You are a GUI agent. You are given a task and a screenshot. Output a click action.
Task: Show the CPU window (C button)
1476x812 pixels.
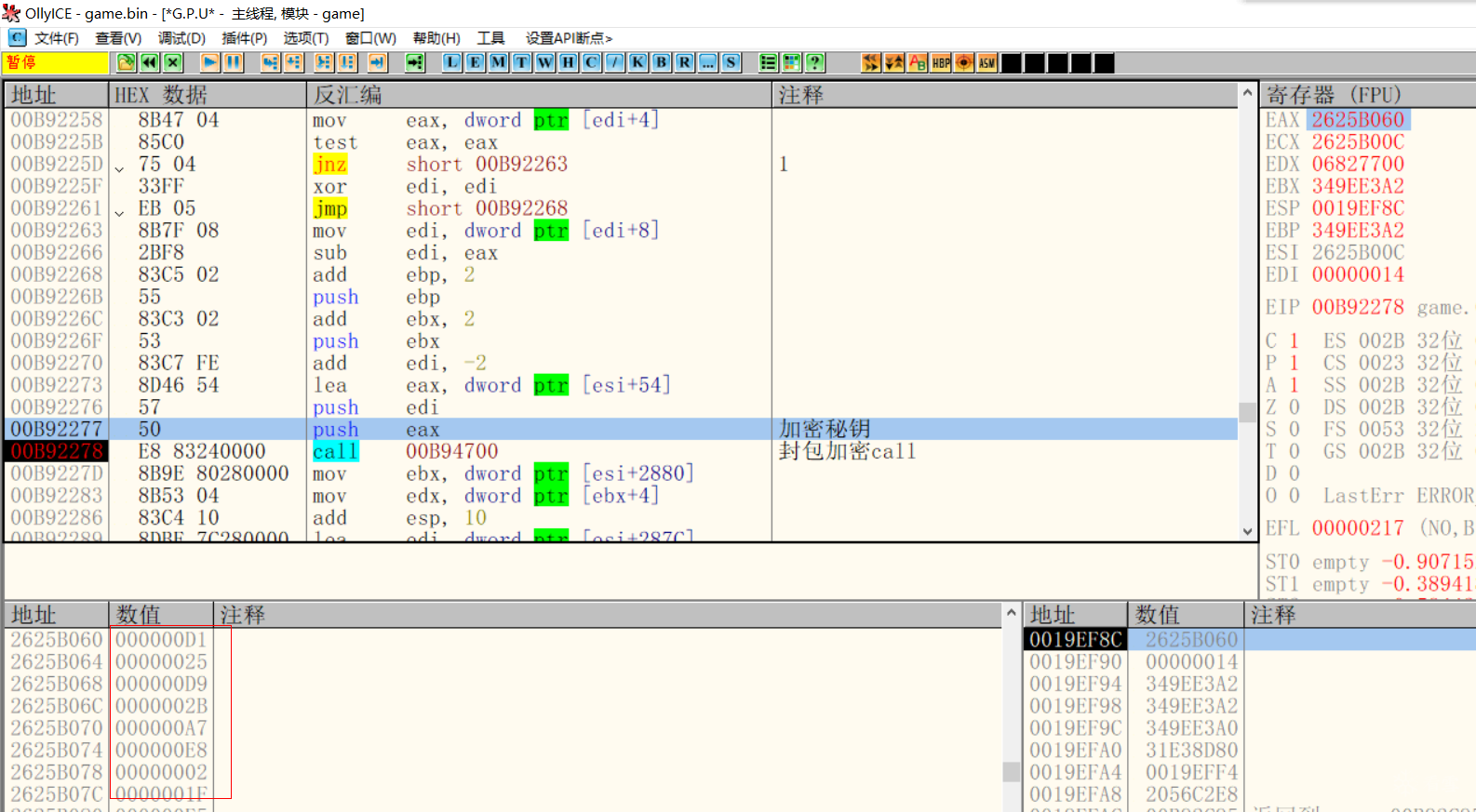(592, 62)
